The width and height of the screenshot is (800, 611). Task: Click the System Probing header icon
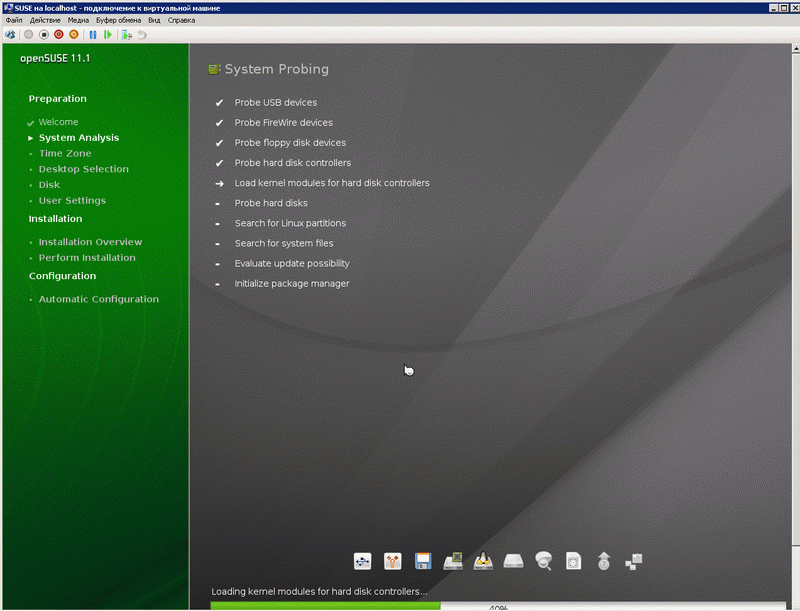[x=214, y=69]
